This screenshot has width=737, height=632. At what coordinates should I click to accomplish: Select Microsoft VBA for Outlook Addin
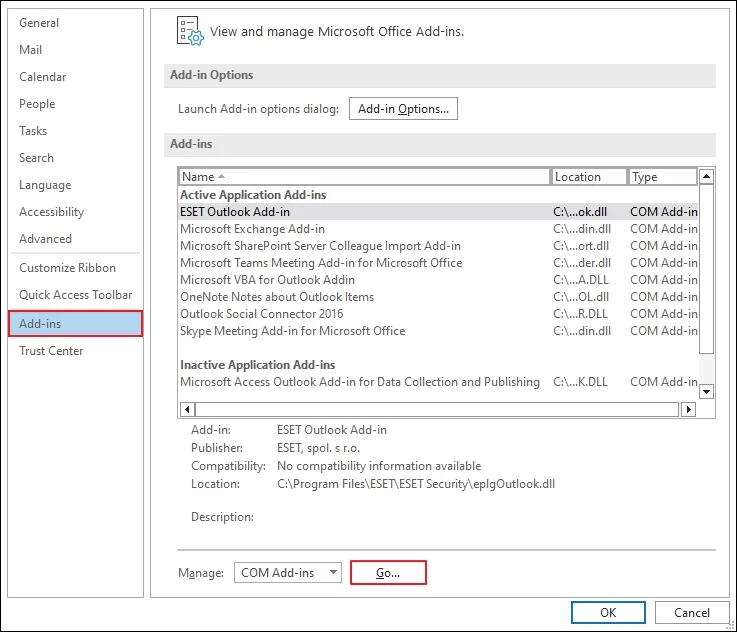(438, 280)
